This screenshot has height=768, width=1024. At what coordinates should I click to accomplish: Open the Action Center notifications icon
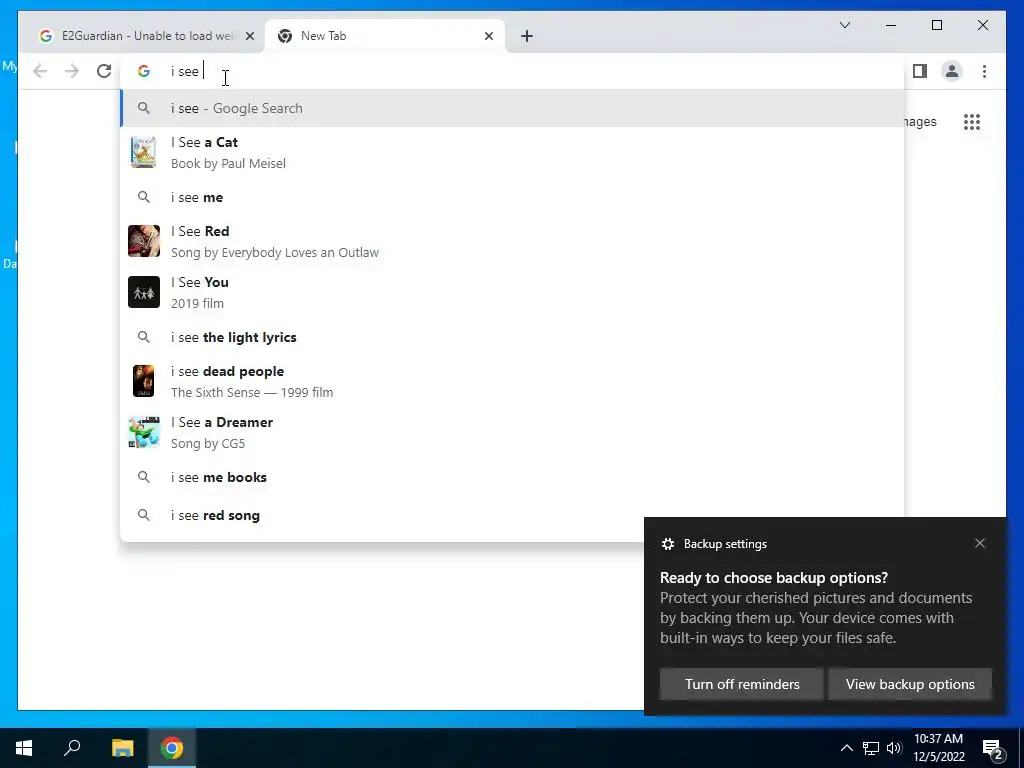tap(993, 749)
